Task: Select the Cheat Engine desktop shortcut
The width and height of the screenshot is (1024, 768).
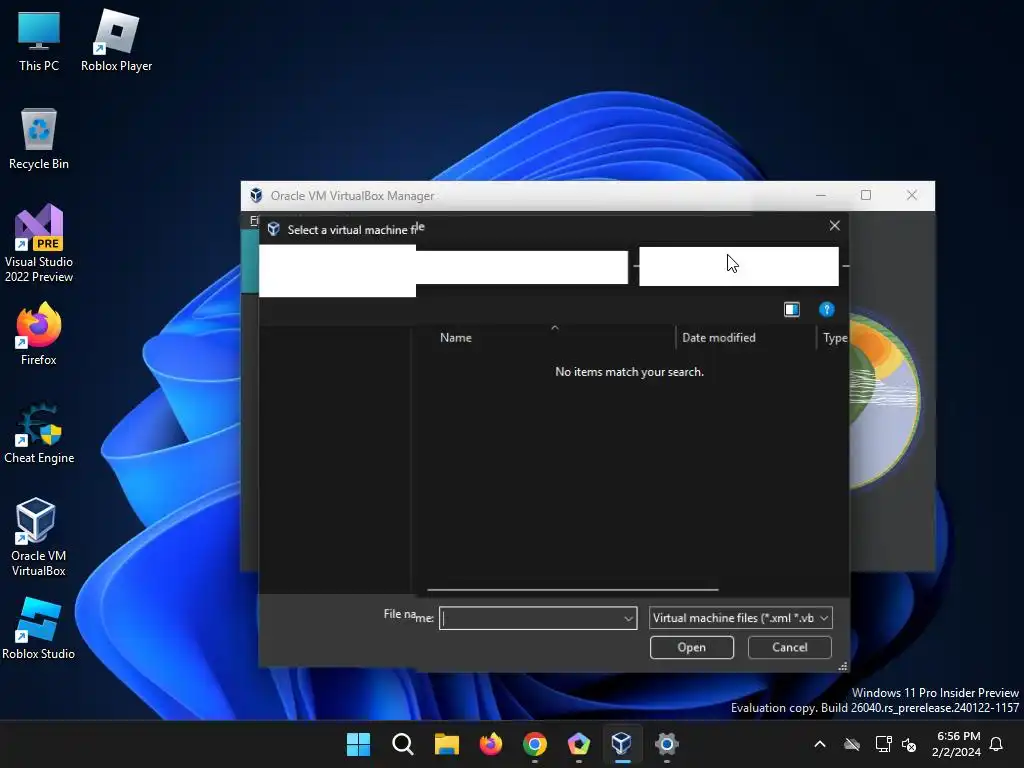Action: (39, 433)
